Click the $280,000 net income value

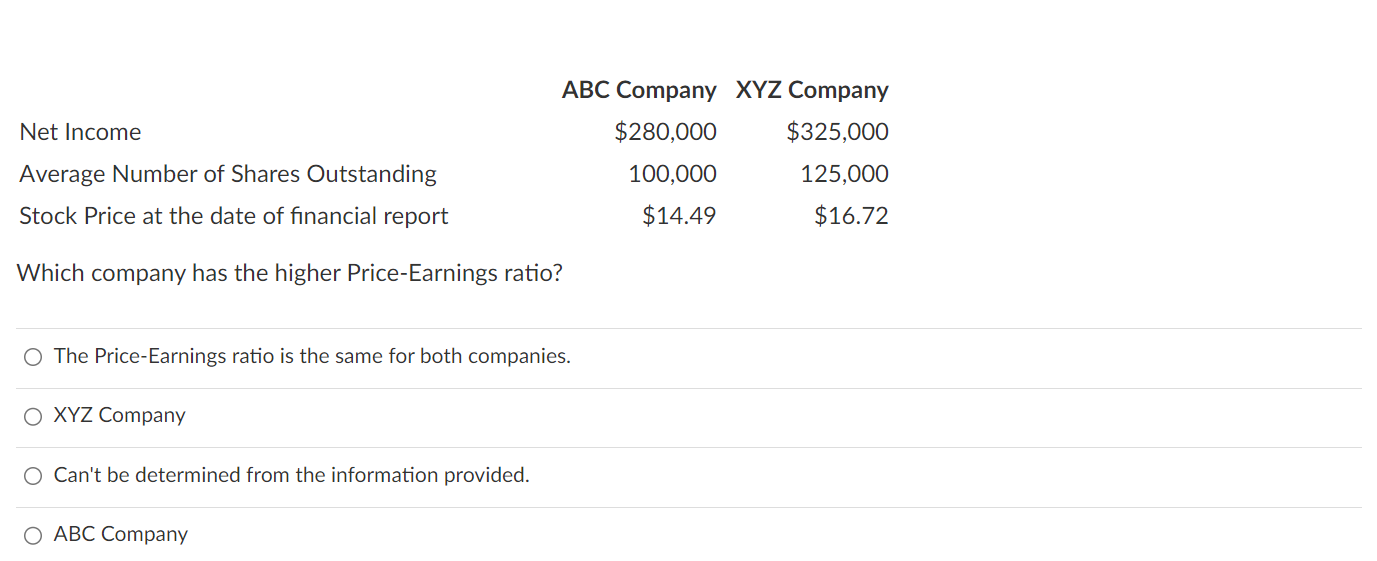point(665,132)
